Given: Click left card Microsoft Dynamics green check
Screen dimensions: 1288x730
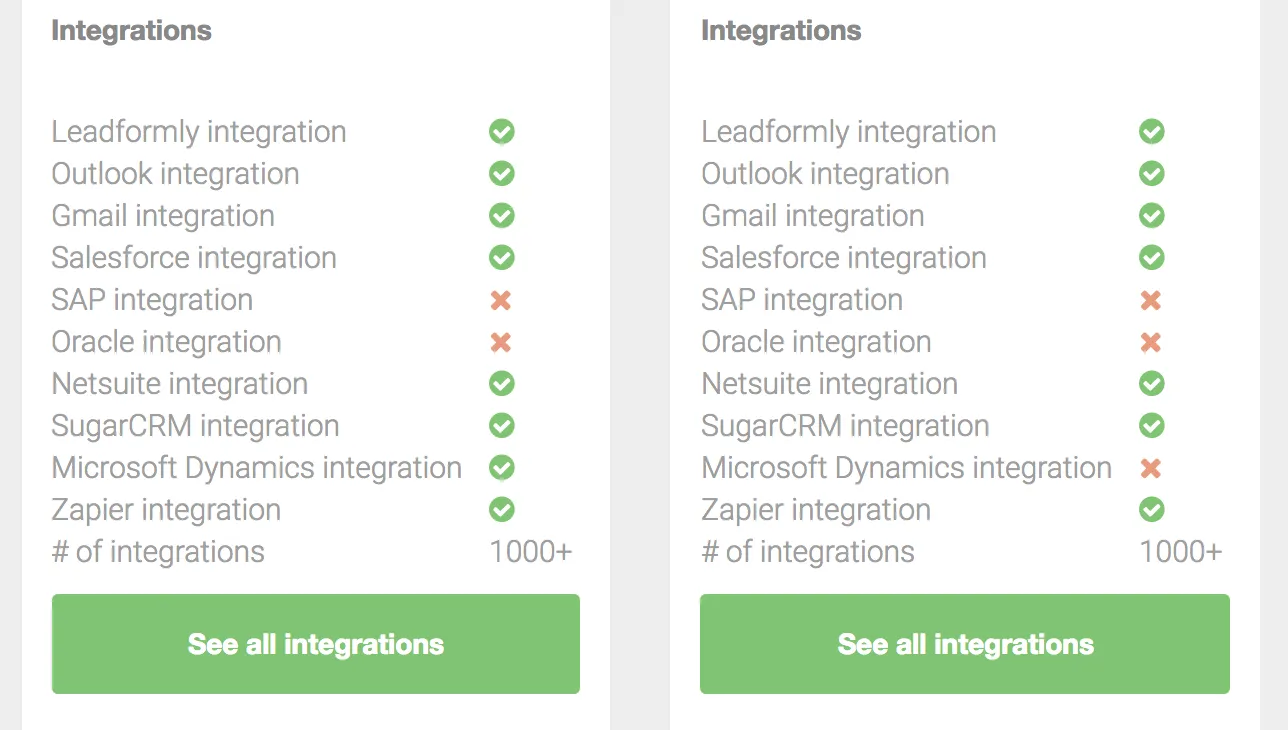Looking at the screenshot, I should pyautogui.click(x=501, y=468).
